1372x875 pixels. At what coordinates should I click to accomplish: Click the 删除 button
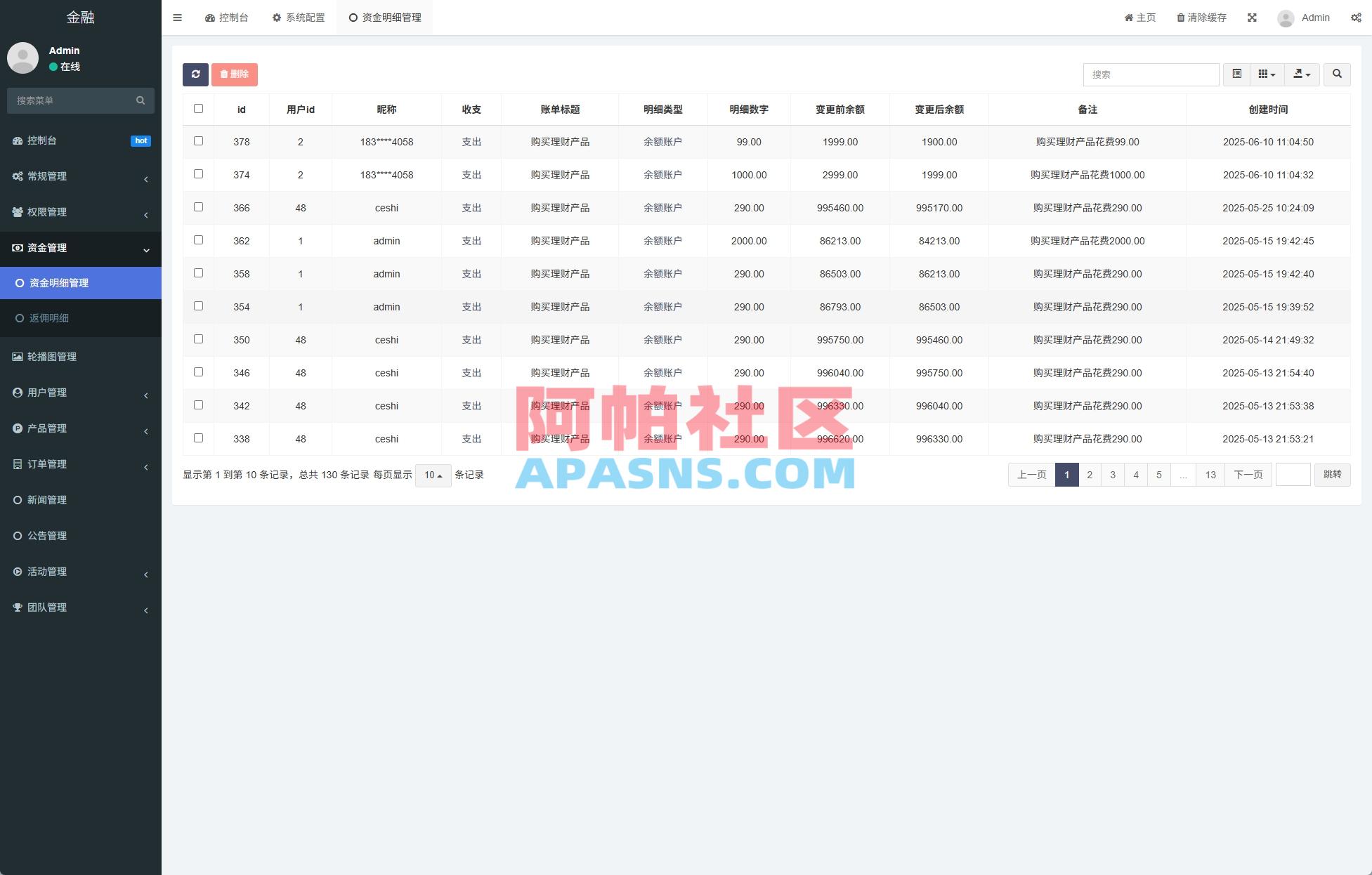tap(234, 74)
